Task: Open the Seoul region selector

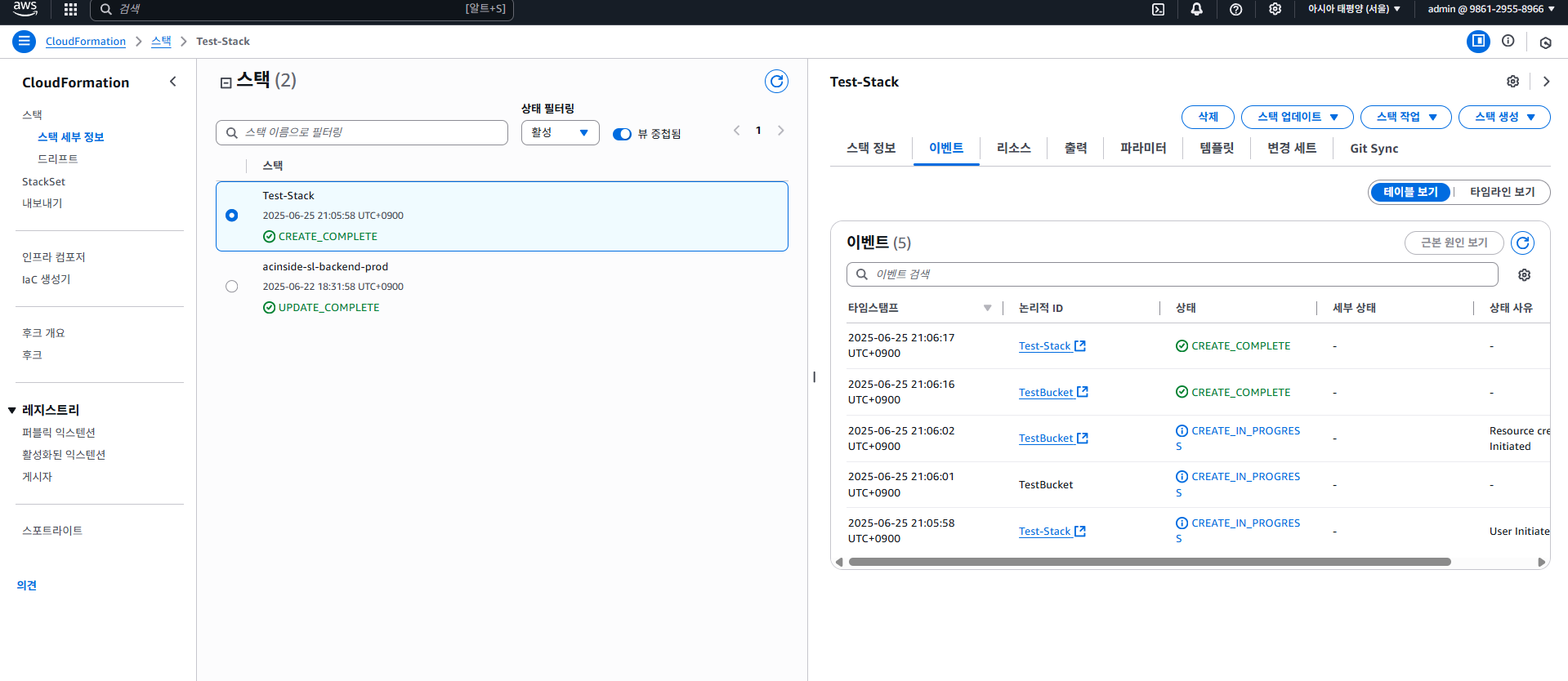Action: click(x=1354, y=9)
